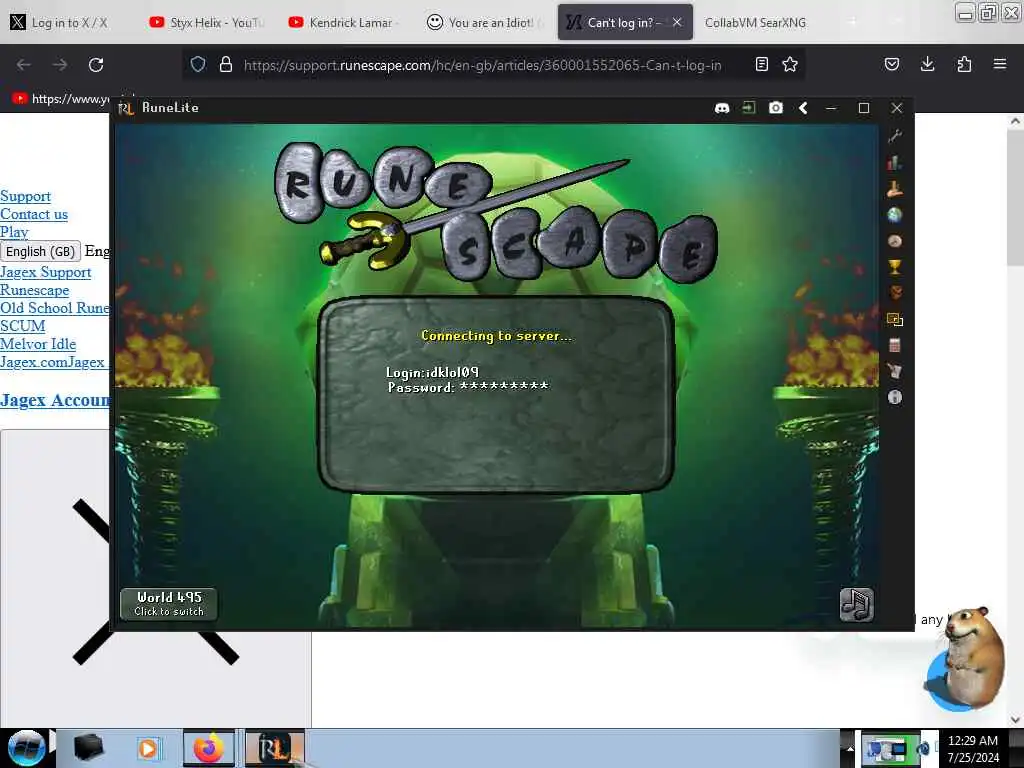Click the 'Jagex Support' link
This screenshot has height=768, width=1024.
pyautogui.click(x=46, y=272)
